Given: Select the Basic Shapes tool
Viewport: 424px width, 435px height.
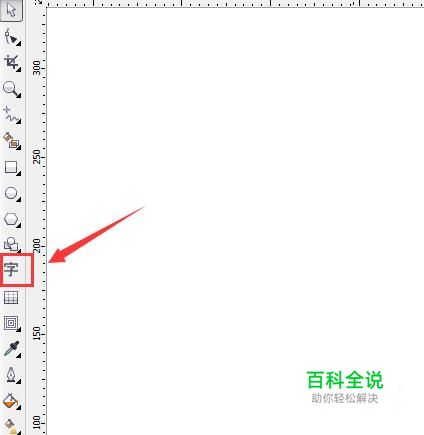Looking at the screenshot, I should [12, 244].
